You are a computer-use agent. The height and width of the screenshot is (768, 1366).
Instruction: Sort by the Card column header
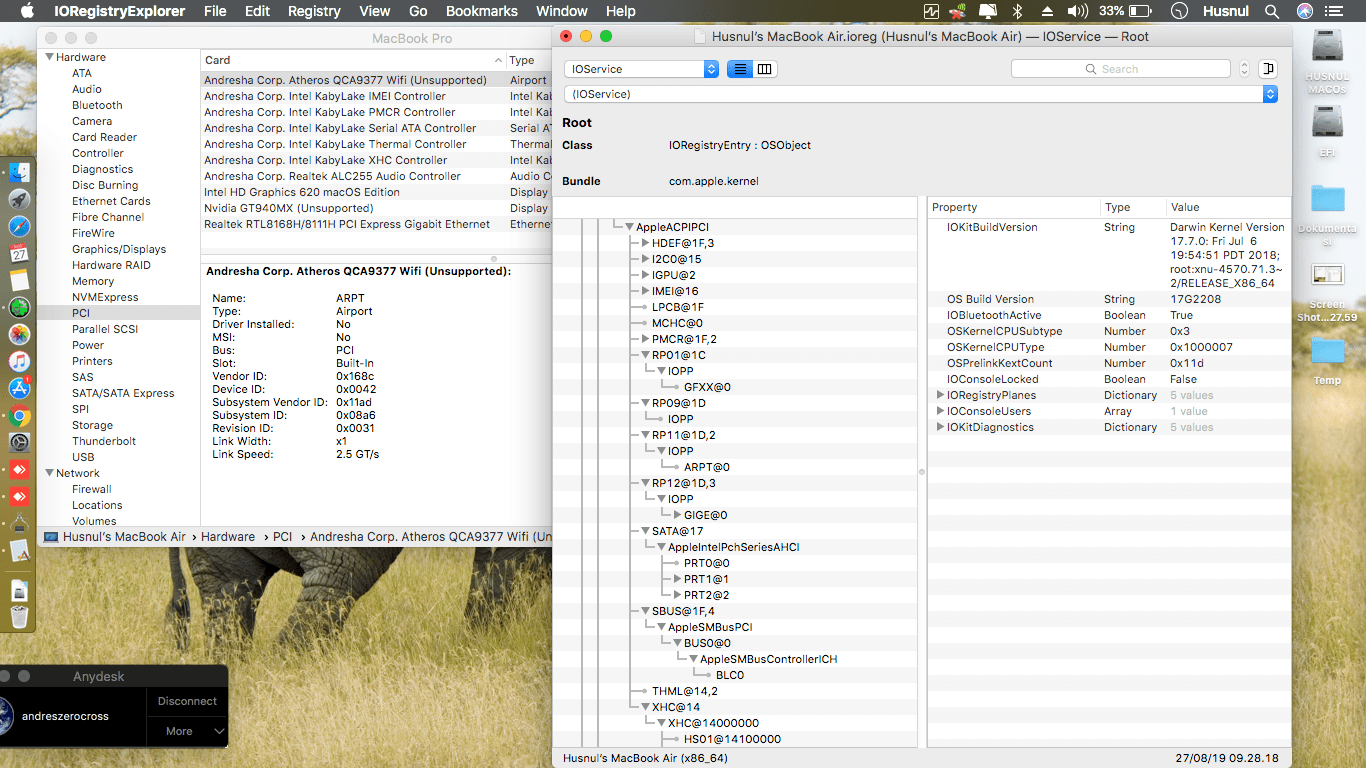[353, 60]
